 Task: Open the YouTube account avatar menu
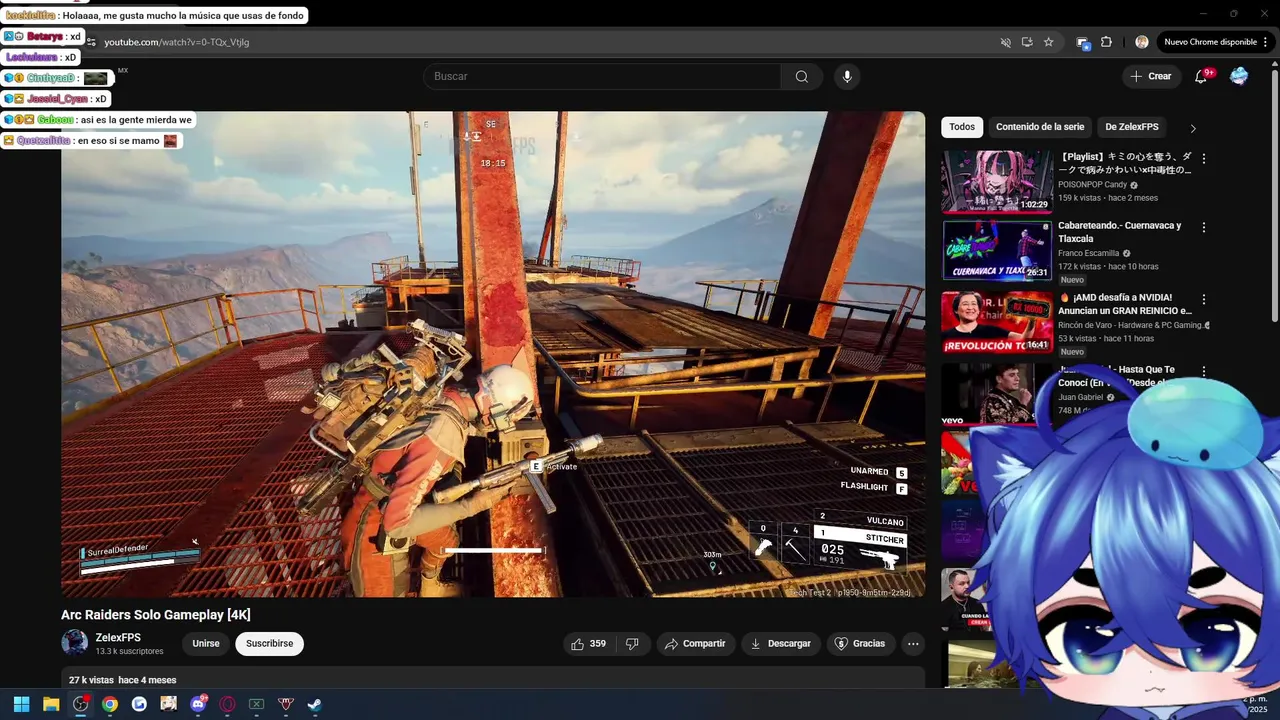[1239, 77]
